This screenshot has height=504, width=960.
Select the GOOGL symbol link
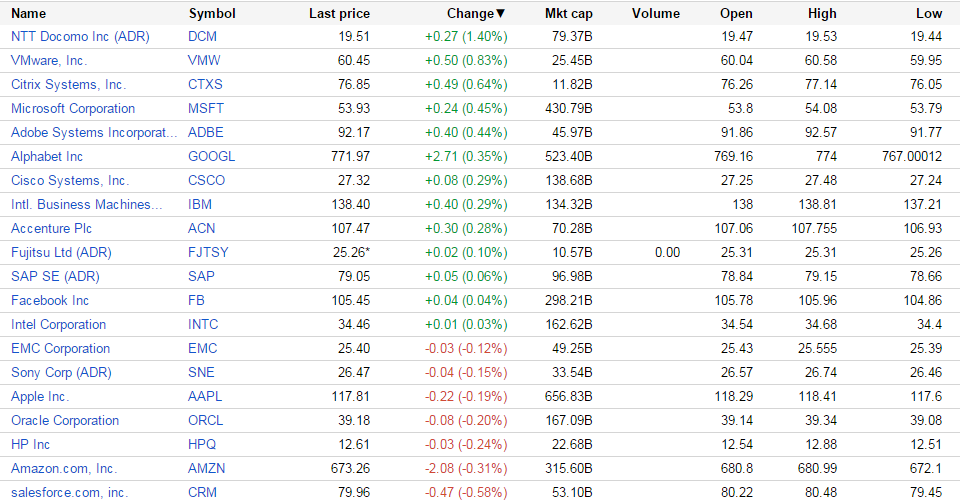coord(212,156)
